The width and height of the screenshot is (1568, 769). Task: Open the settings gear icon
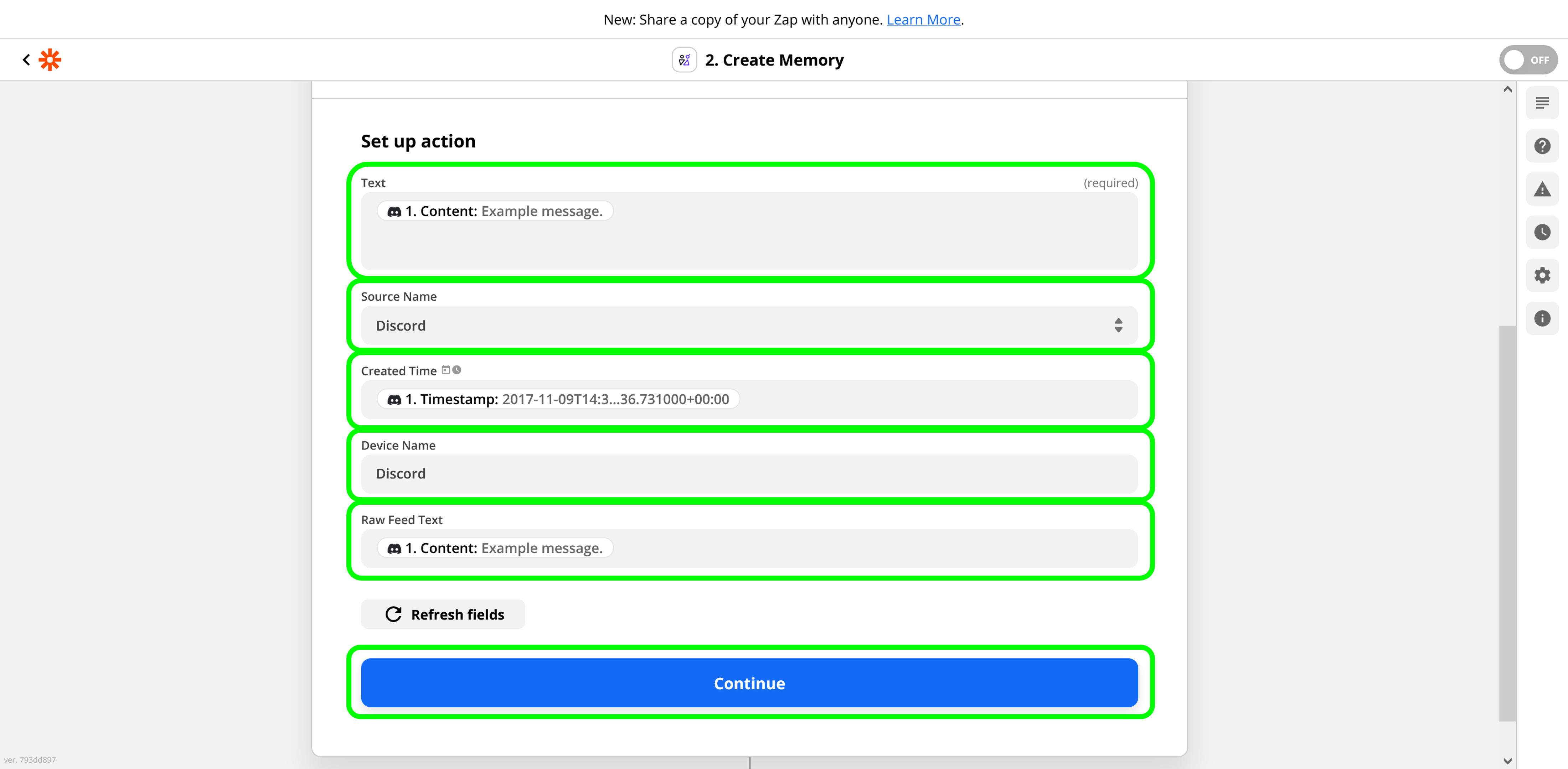[1542, 276]
